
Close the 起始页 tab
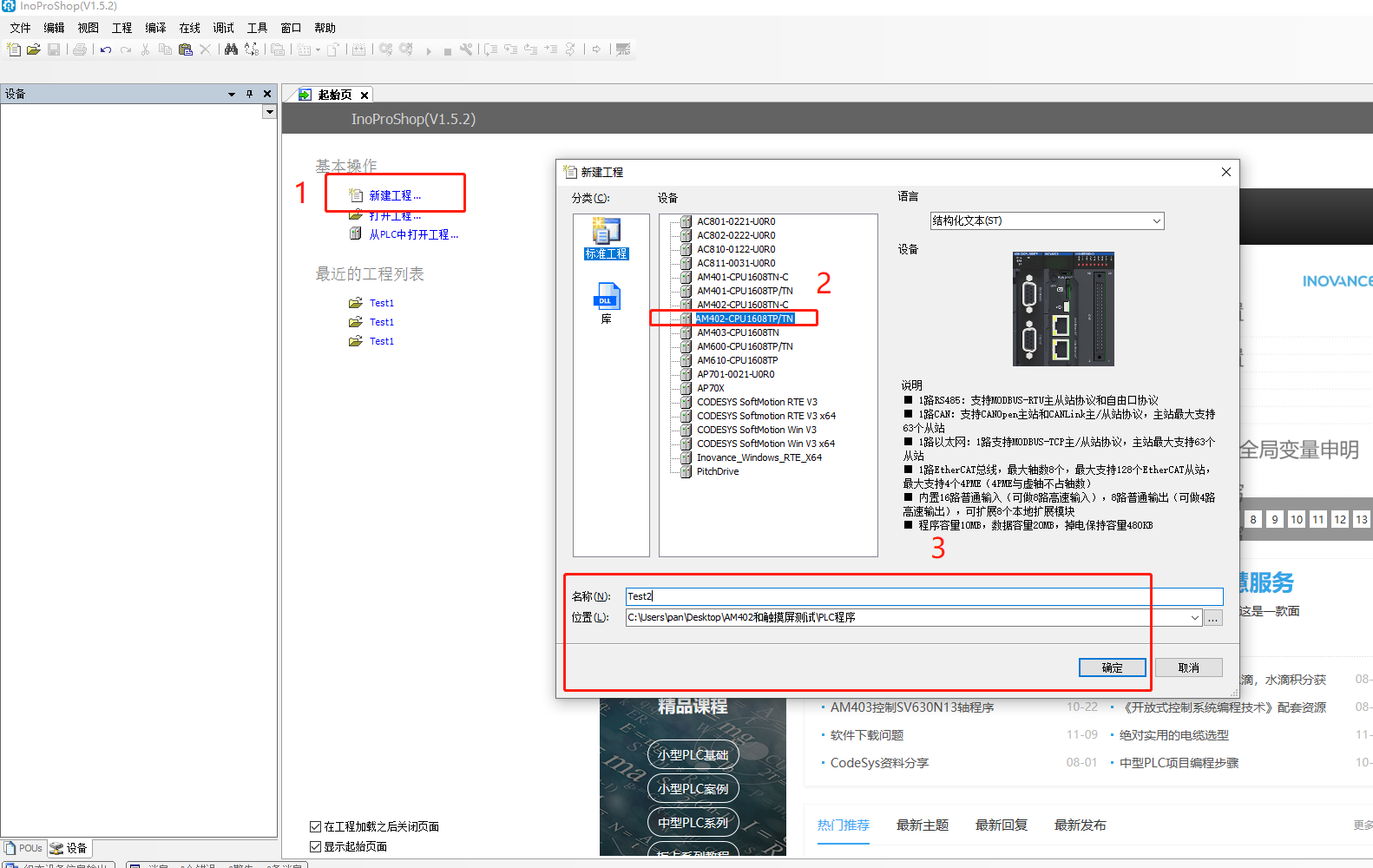(x=365, y=95)
